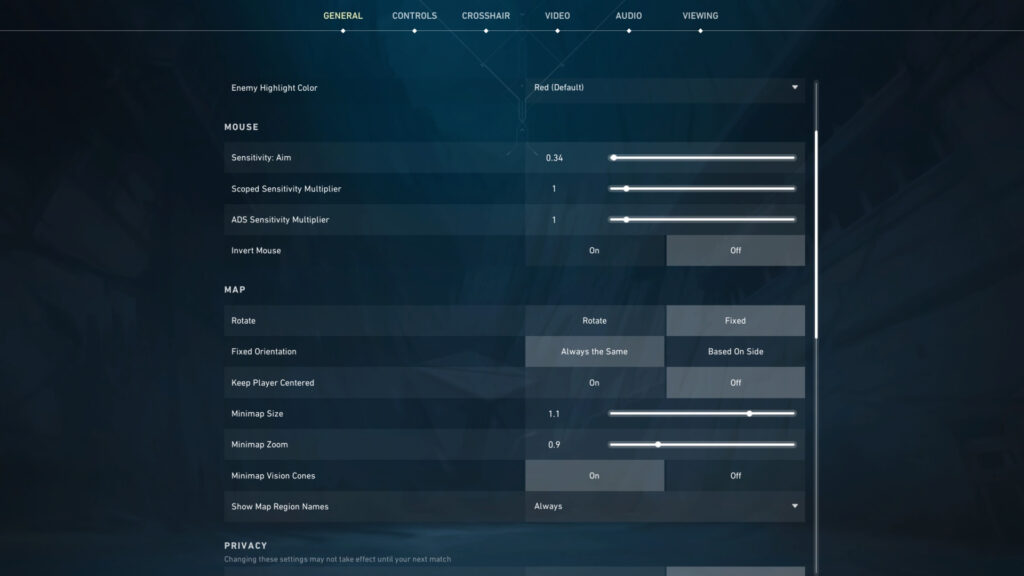Expand Show Map Region Names via its chevron arrow
The width and height of the screenshot is (1024, 576).
[x=795, y=507]
